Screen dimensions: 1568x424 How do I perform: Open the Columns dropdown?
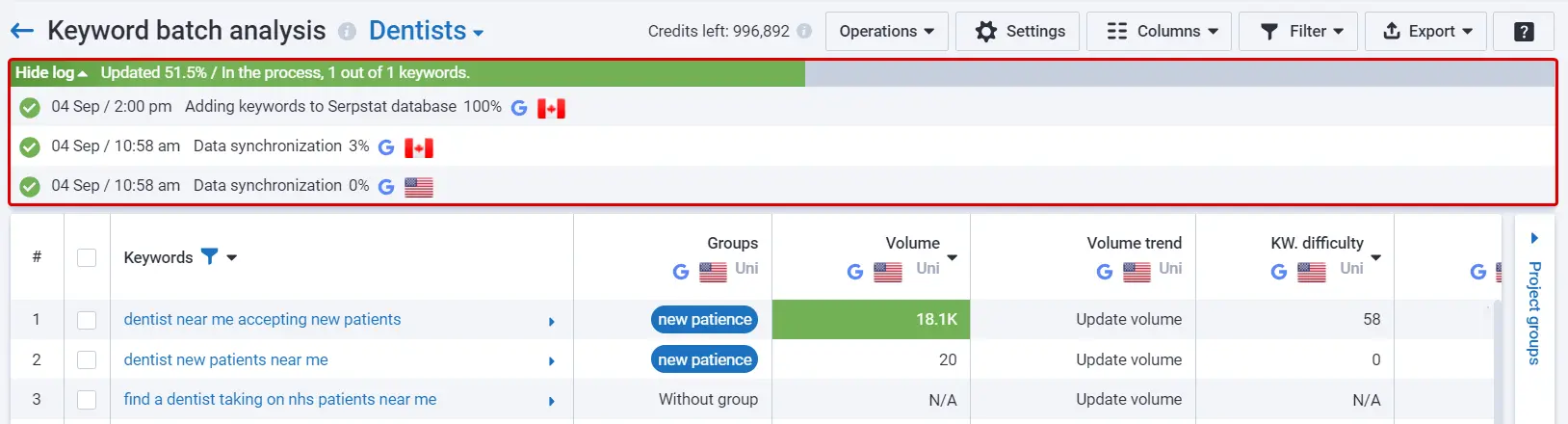tap(1162, 31)
